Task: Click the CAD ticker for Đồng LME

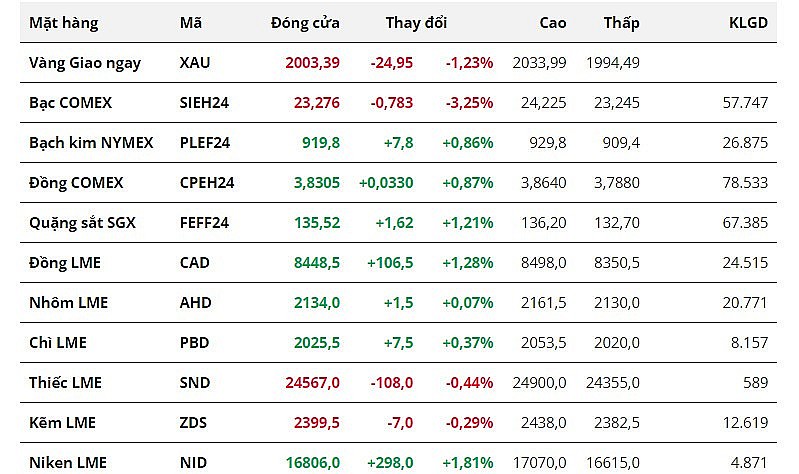Action: (x=195, y=262)
